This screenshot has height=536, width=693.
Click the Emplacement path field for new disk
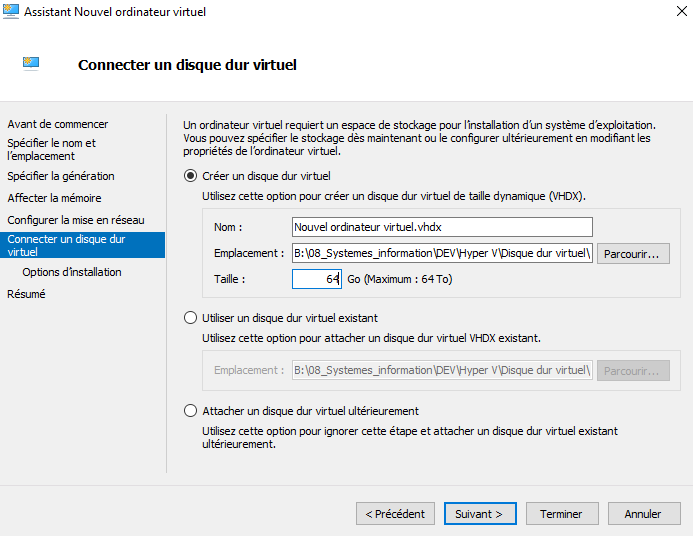pos(442,253)
